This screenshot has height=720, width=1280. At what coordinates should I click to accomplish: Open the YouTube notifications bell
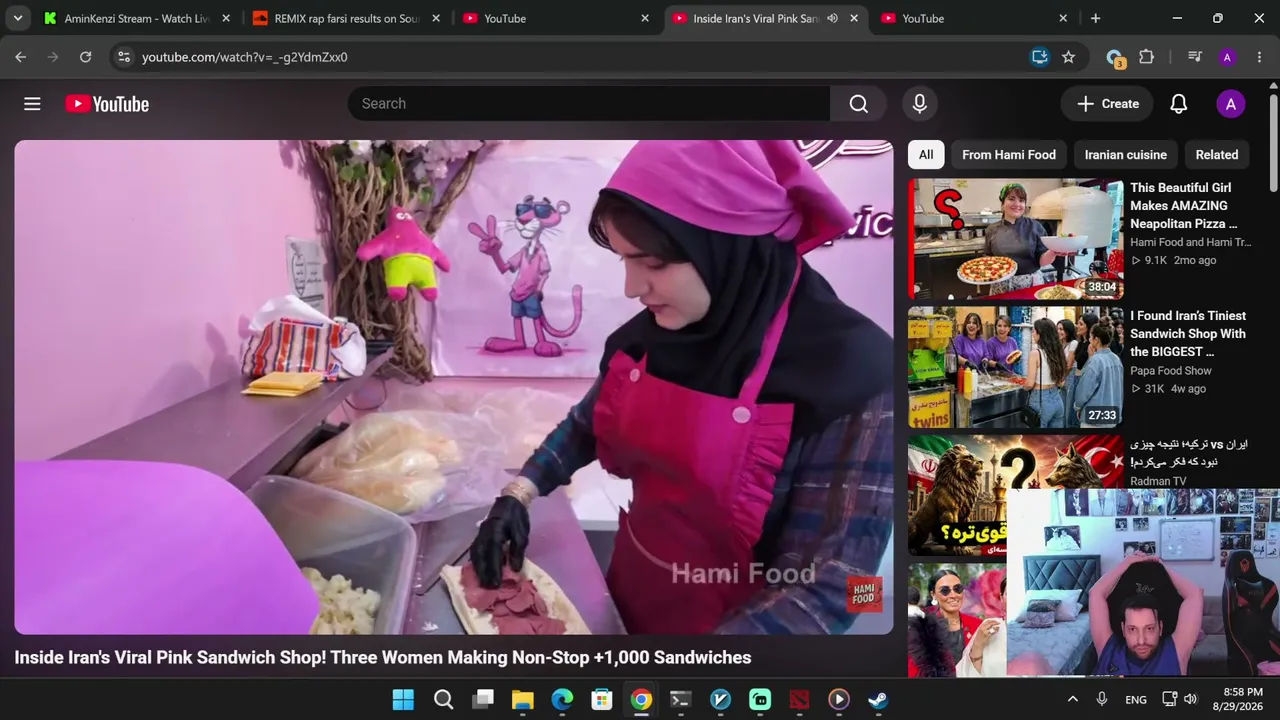point(1179,104)
